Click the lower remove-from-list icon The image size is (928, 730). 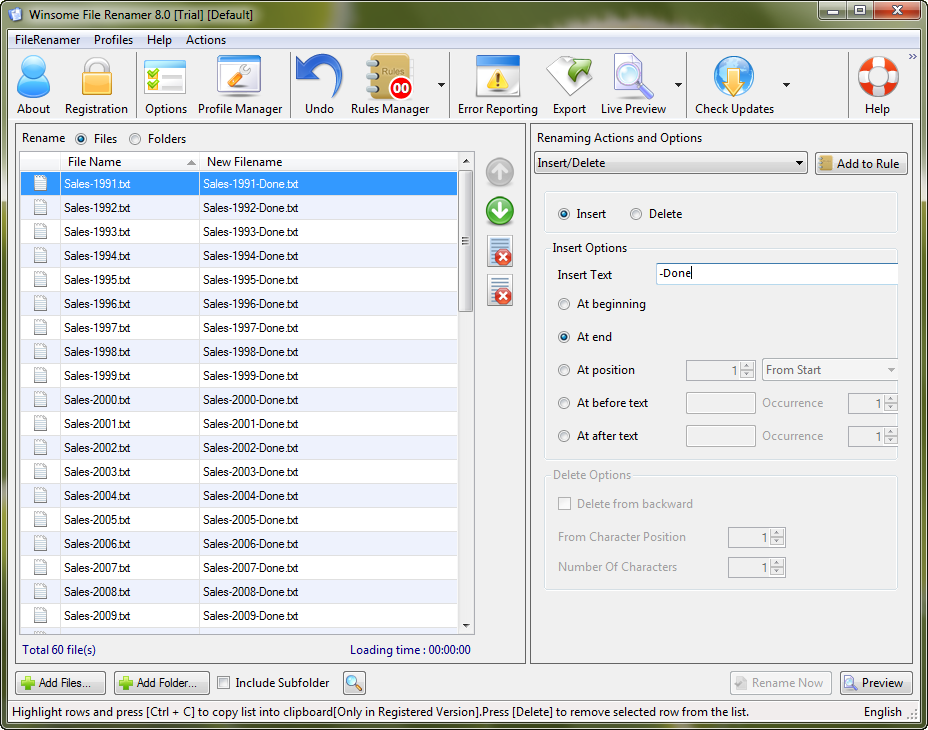click(500, 290)
